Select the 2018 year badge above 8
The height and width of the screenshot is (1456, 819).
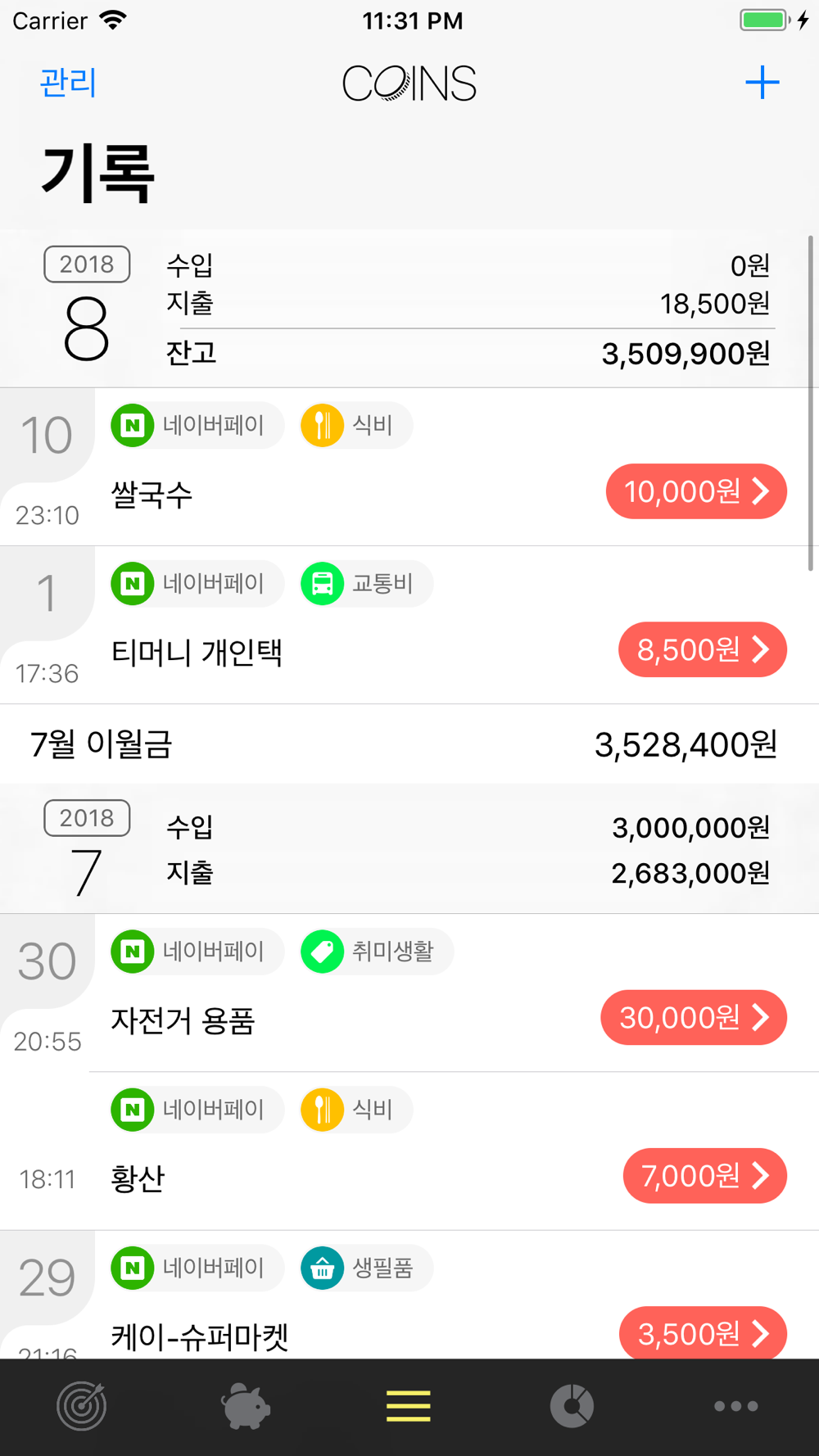coord(87,265)
